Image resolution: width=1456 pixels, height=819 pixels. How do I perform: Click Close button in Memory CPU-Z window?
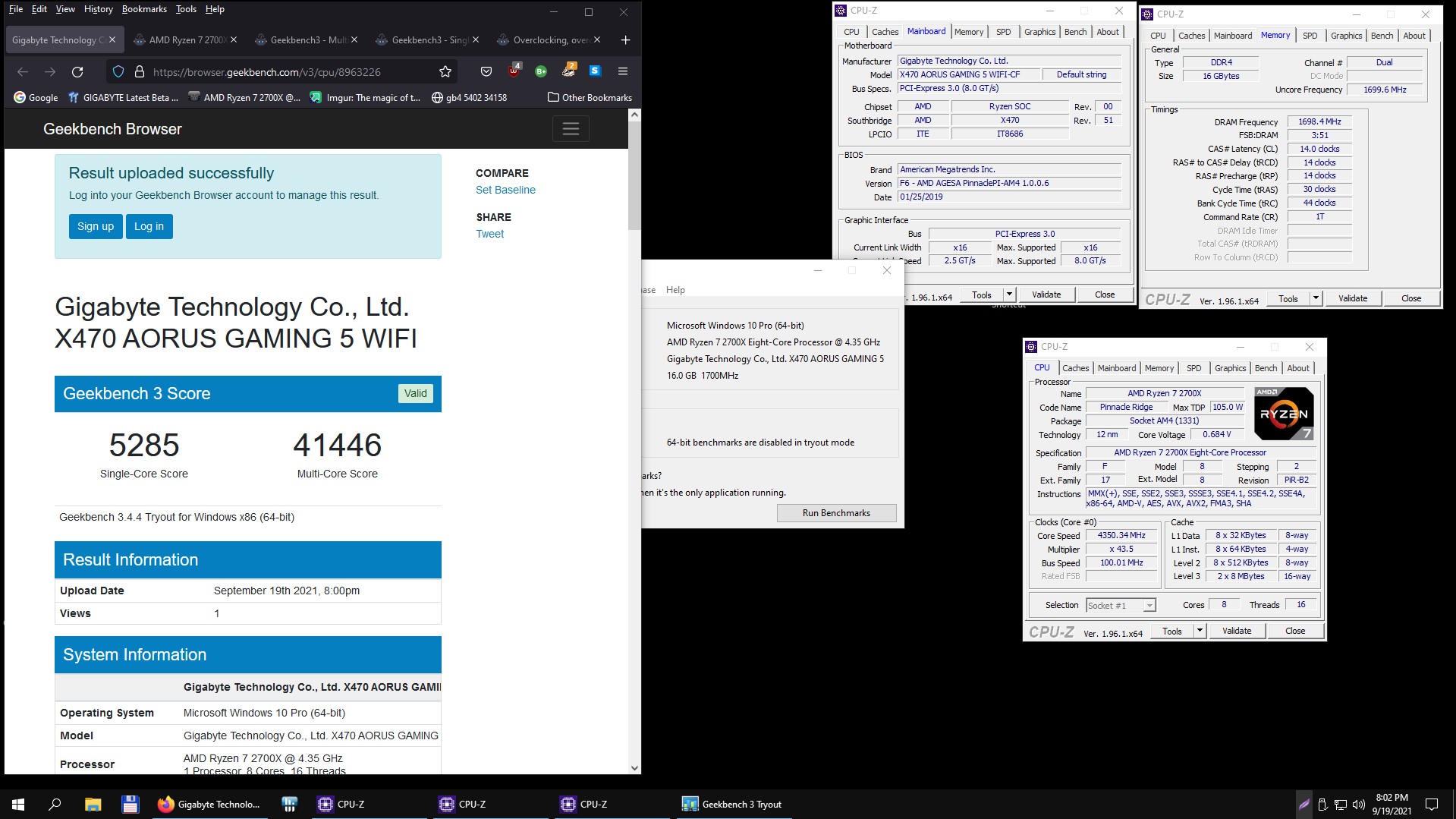pyautogui.click(x=1411, y=298)
